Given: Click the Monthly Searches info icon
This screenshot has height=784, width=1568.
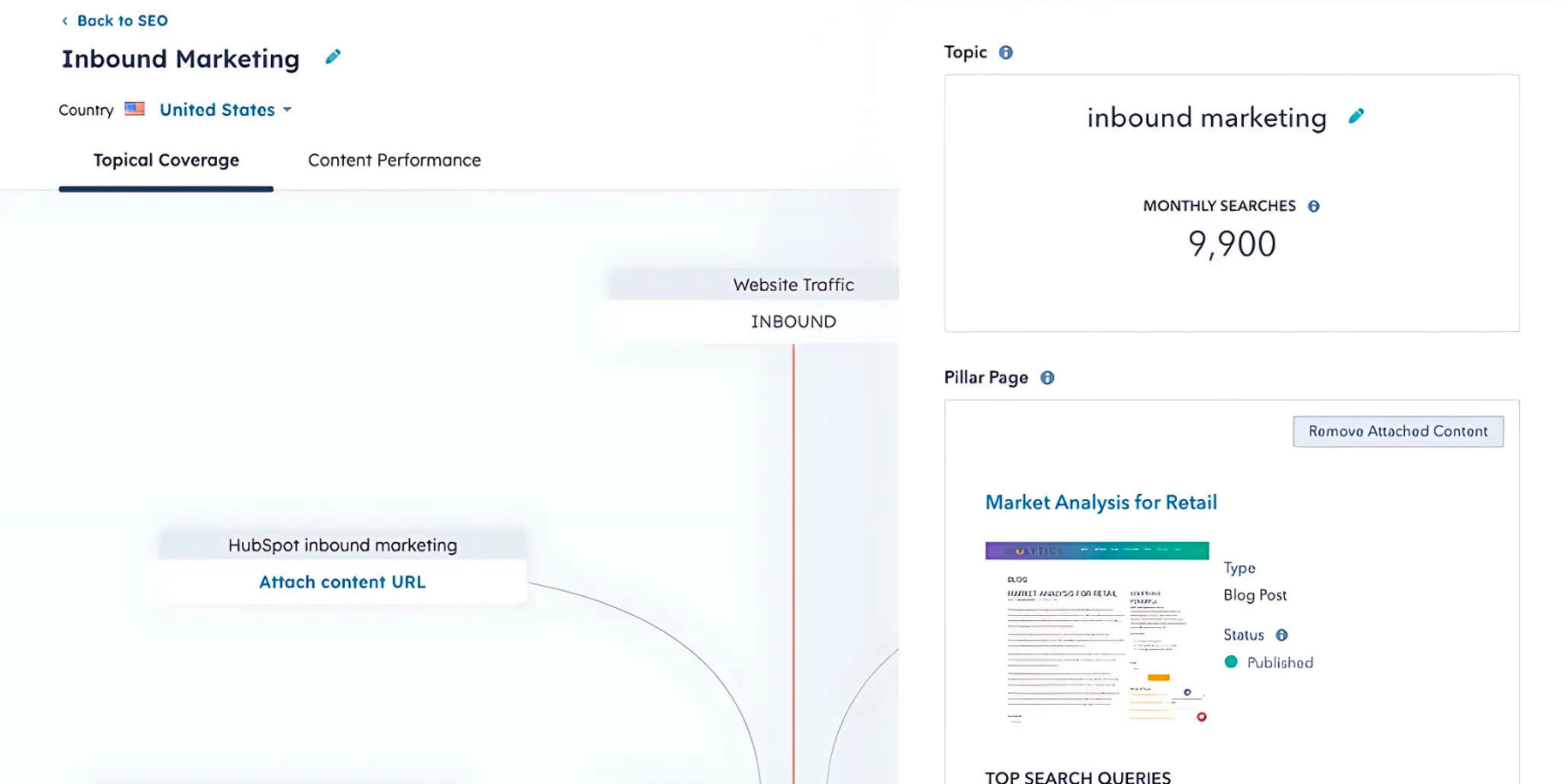Looking at the screenshot, I should (1314, 206).
